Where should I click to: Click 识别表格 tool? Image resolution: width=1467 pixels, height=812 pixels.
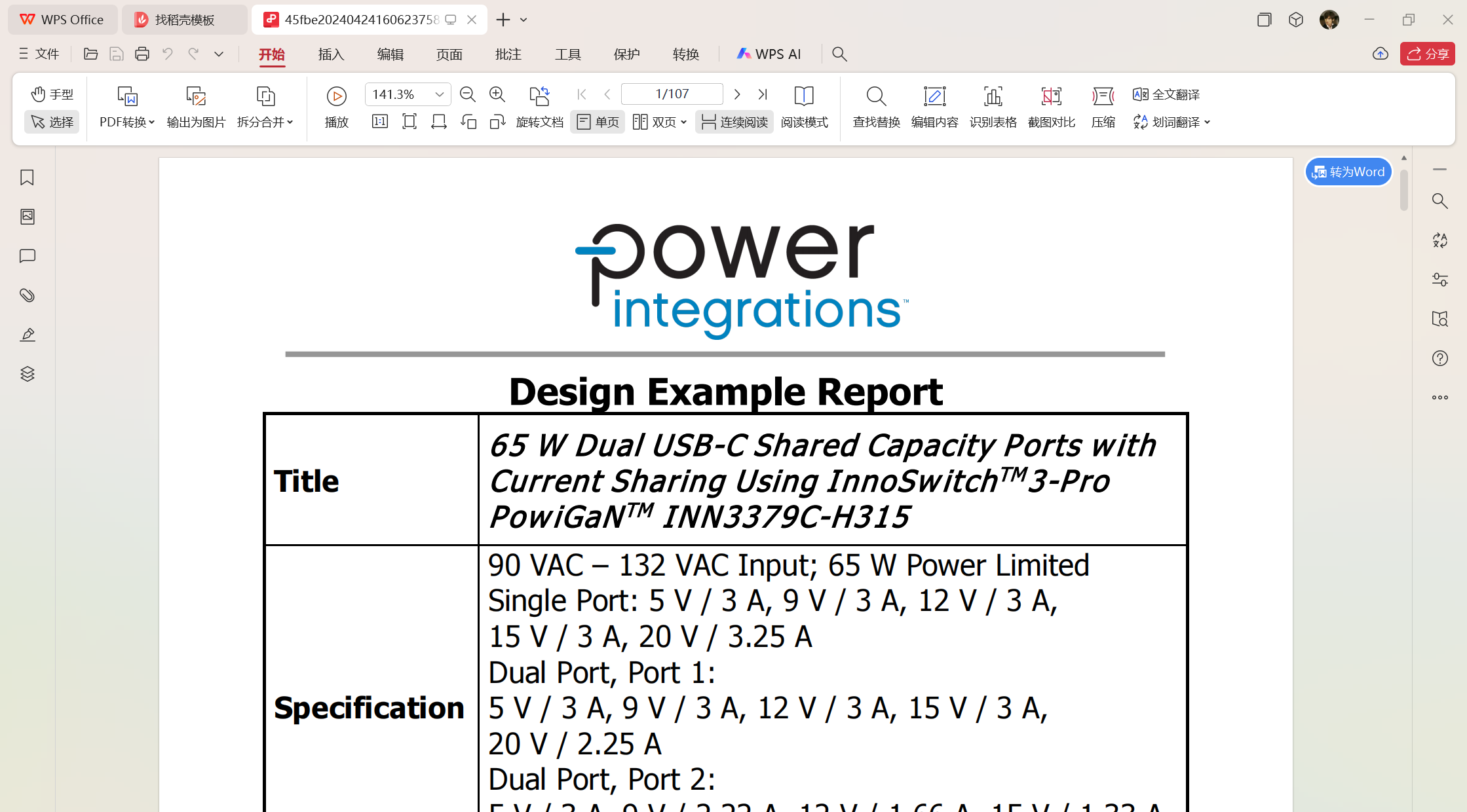[x=993, y=107]
